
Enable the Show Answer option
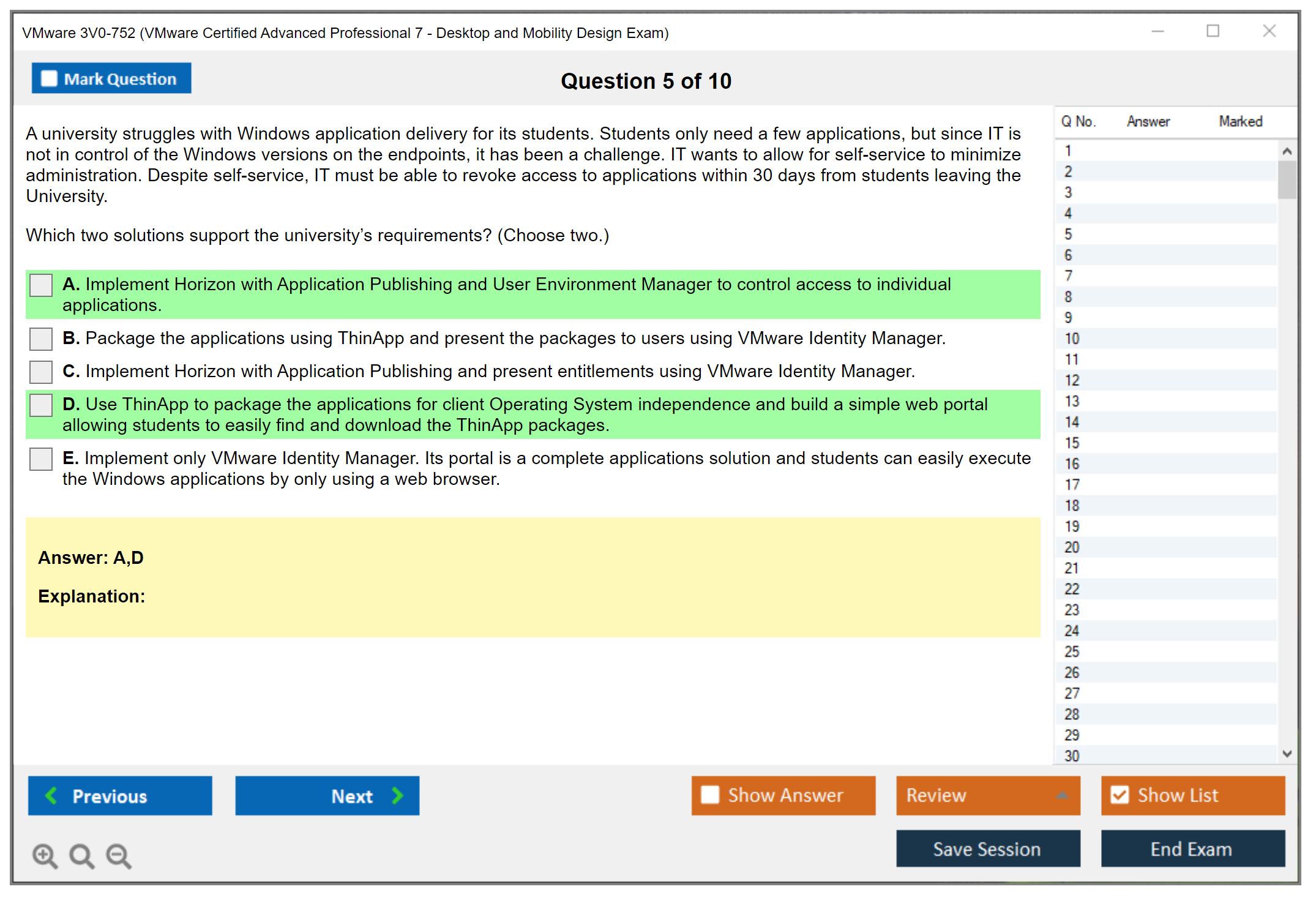tap(710, 795)
